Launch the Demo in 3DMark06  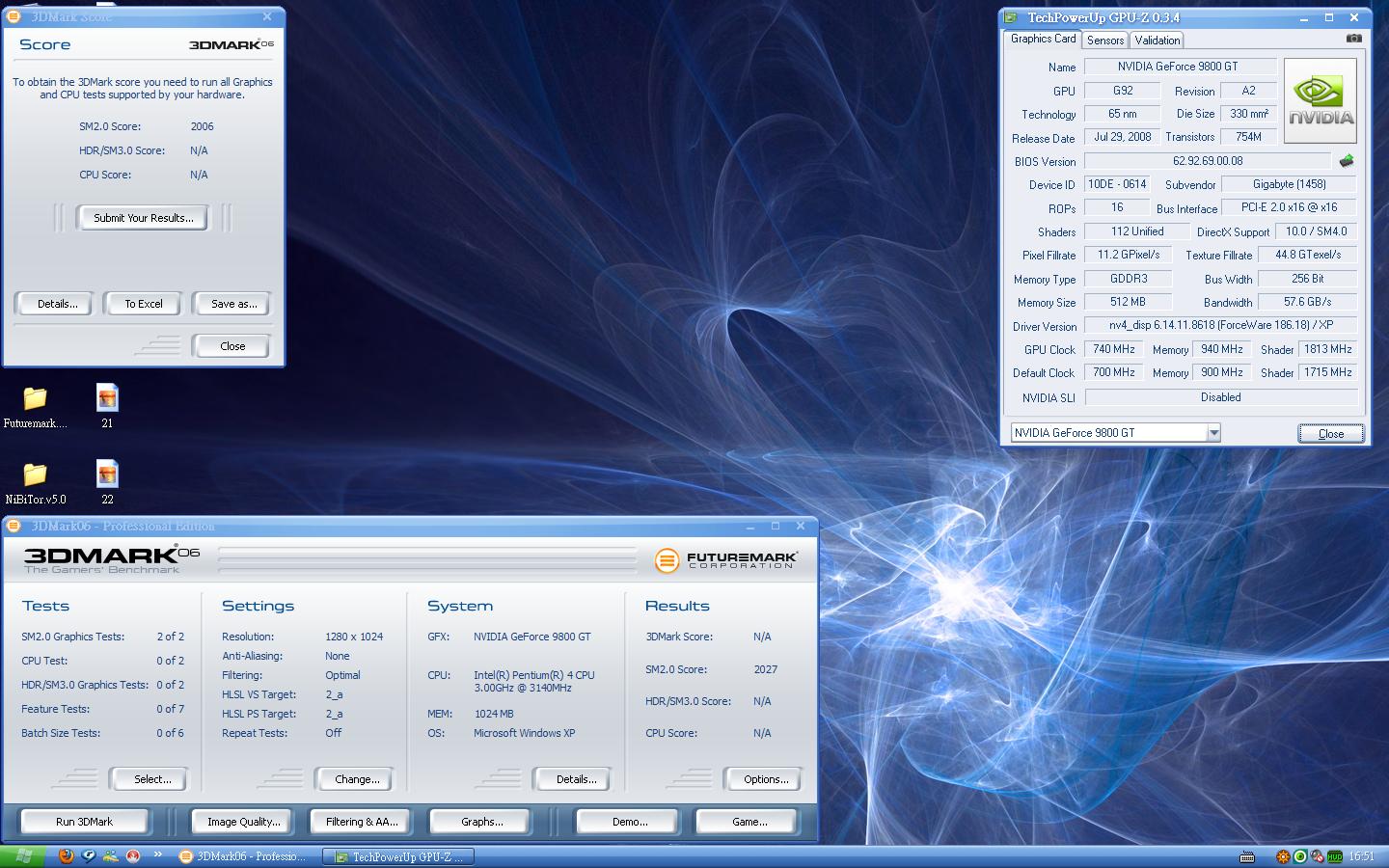coord(629,822)
